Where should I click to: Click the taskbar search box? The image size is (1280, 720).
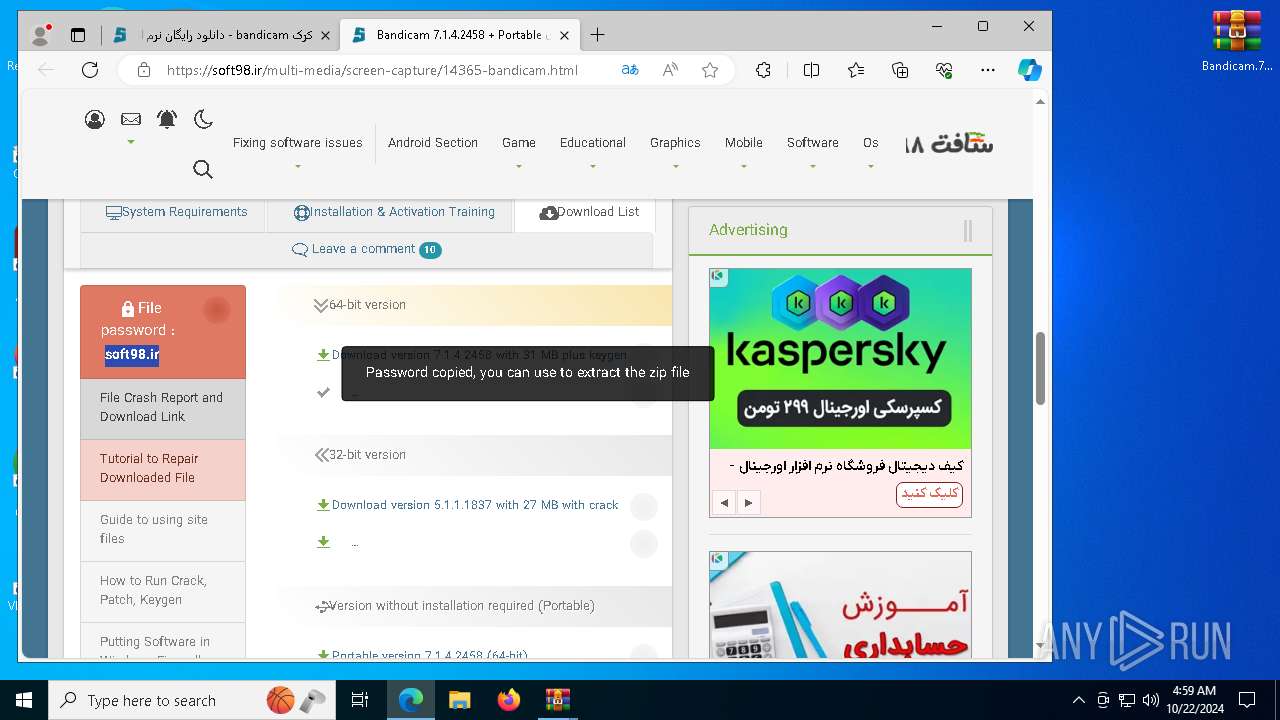pos(192,700)
